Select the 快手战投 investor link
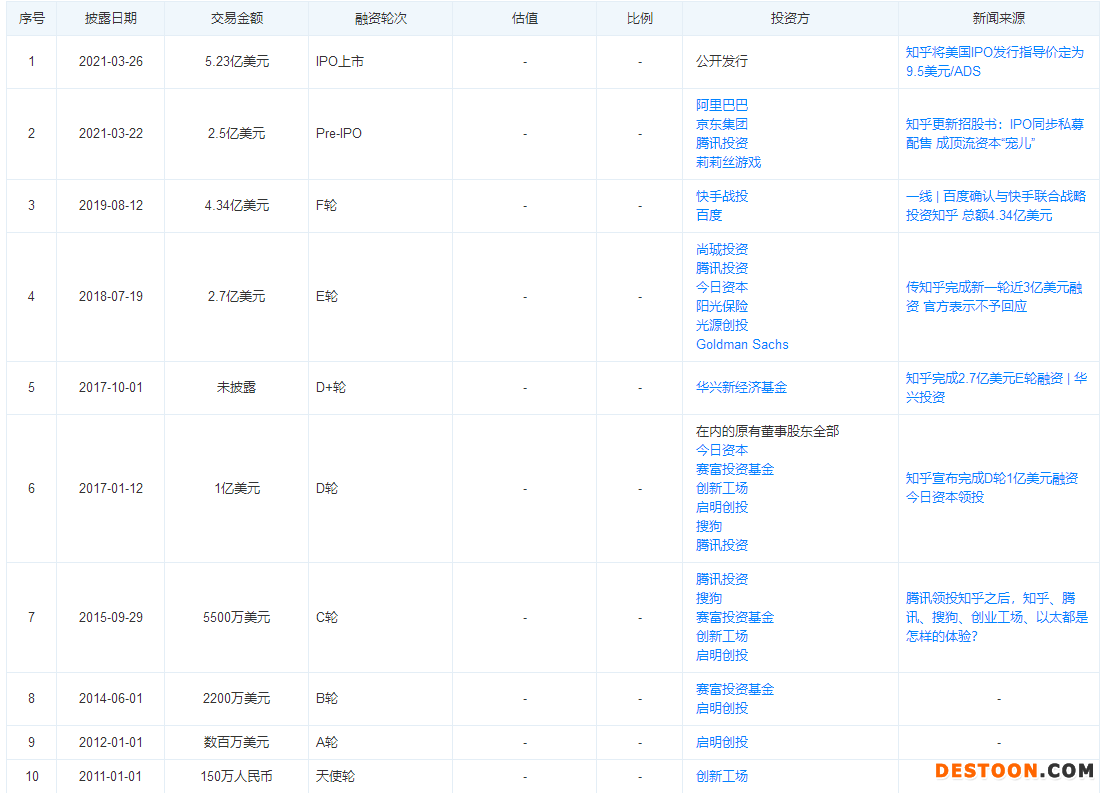The image size is (1107, 793). pyautogui.click(x=721, y=196)
